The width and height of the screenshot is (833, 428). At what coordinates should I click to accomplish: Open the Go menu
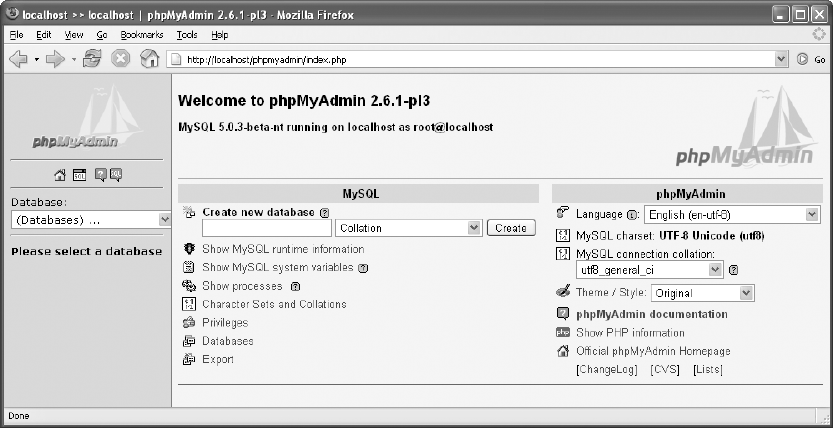point(102,35)
